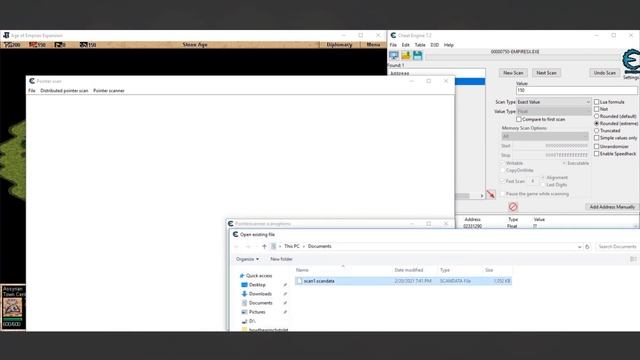Click This PC in the breadcrumb path
This screenshot has width=640, height=360.
(292, 247)
